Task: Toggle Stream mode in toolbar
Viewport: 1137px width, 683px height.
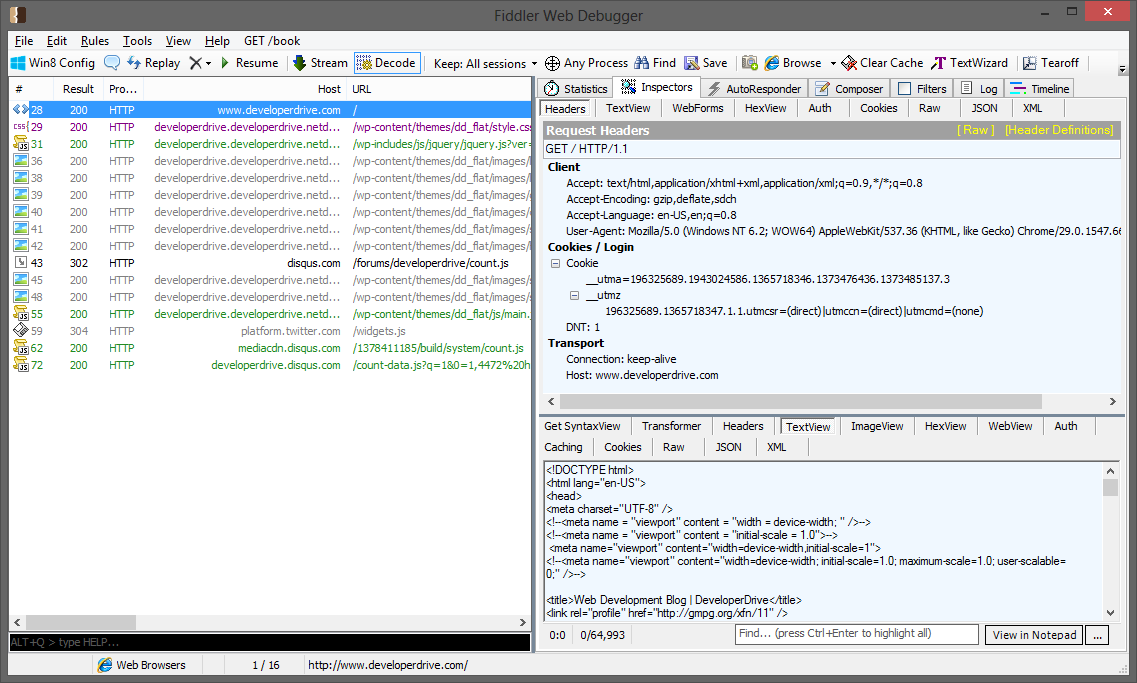Action: point(320,63)
